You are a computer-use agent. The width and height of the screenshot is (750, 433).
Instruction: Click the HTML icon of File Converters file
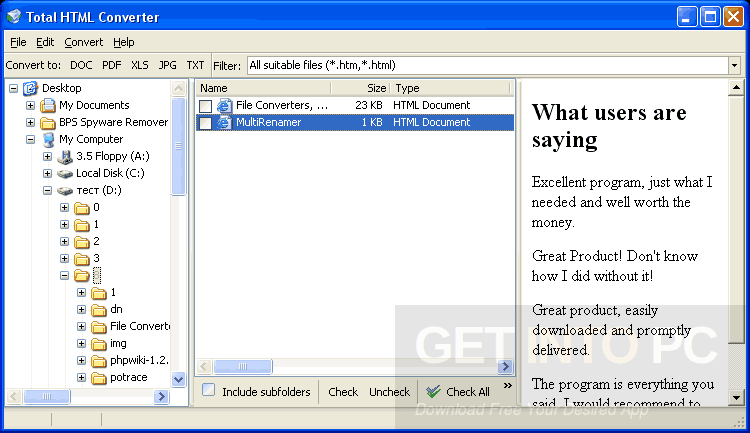pyautogui.click(x=224, y=105)
